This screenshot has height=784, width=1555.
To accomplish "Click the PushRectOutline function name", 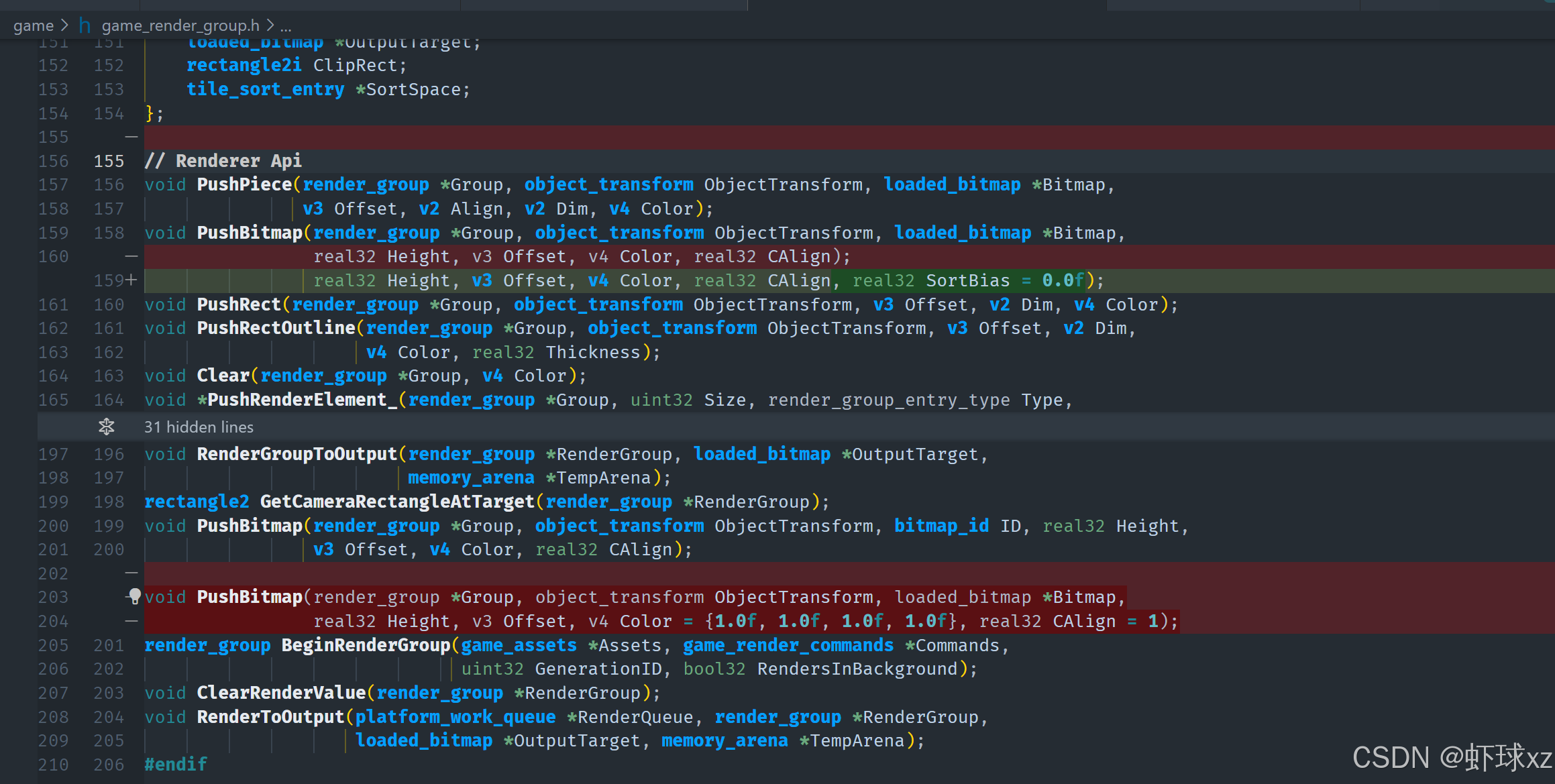I will (276, 328).
